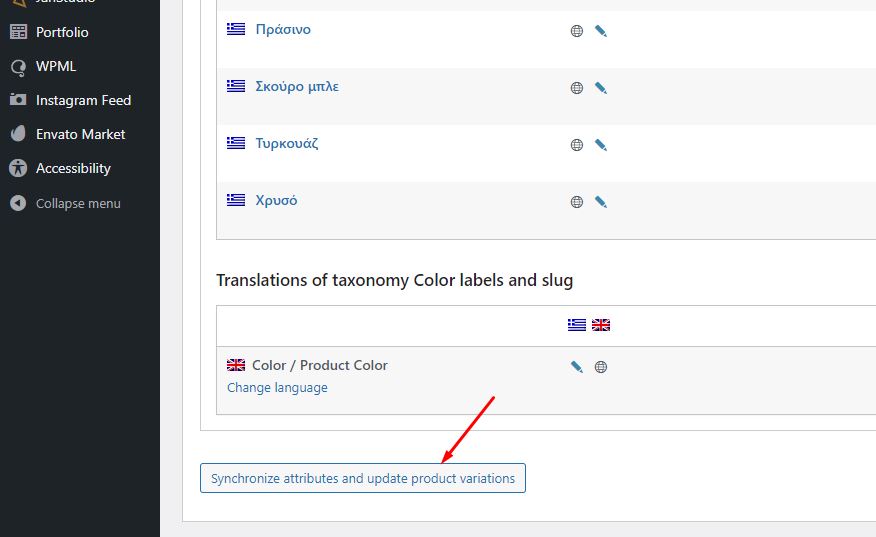Collapse the admin sidebar menu
Screen dimensions: 876x537
(x=77, y=203)
